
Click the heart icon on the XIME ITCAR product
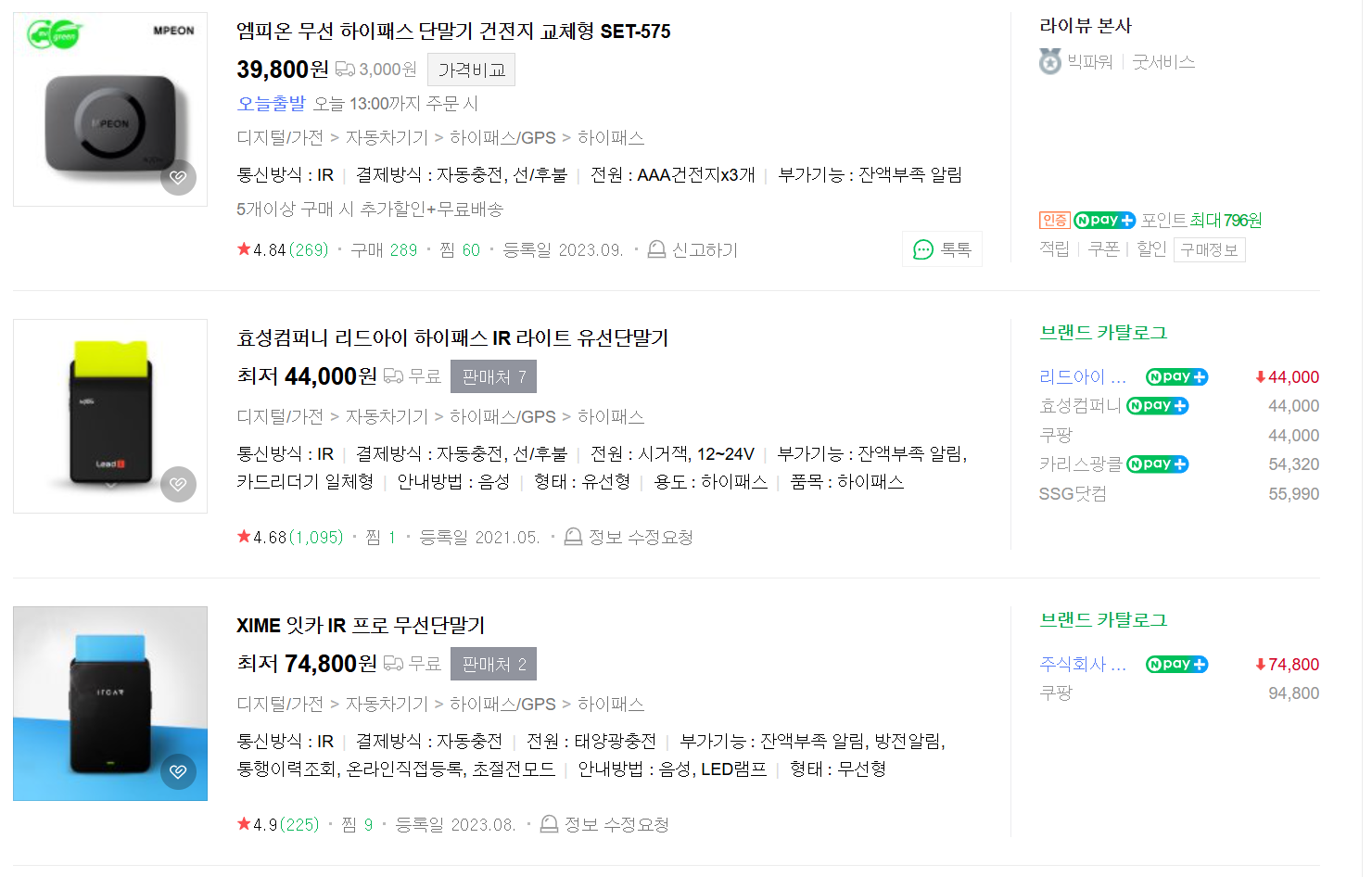point(178,770)
